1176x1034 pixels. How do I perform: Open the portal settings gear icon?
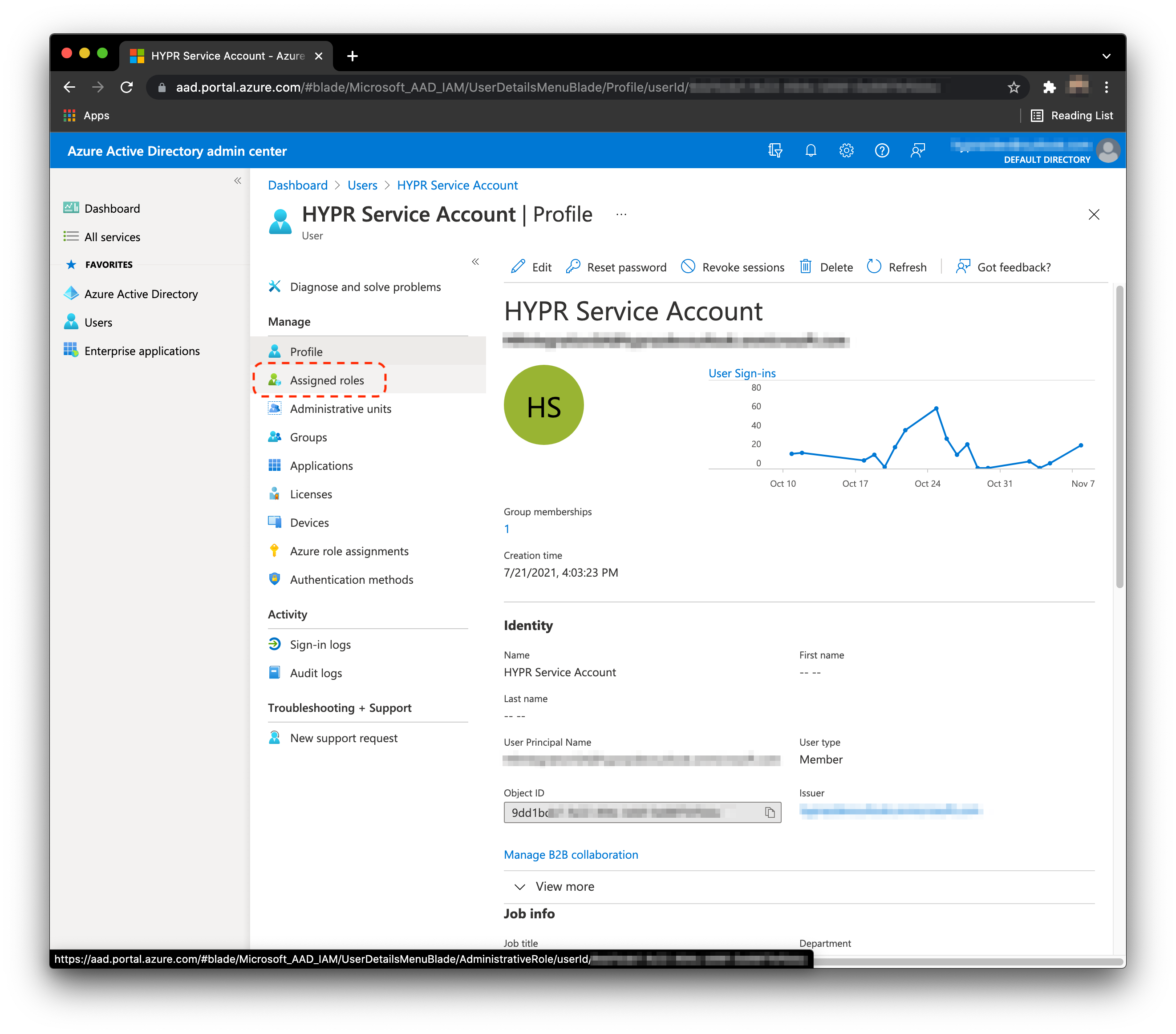(846, 151)
